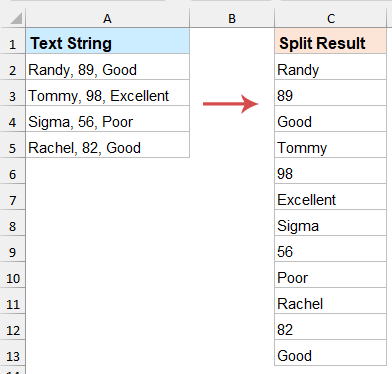
Task: Select cell containing Randy, 89, Good
Action: pyautogui.click(x=108, y=67)
